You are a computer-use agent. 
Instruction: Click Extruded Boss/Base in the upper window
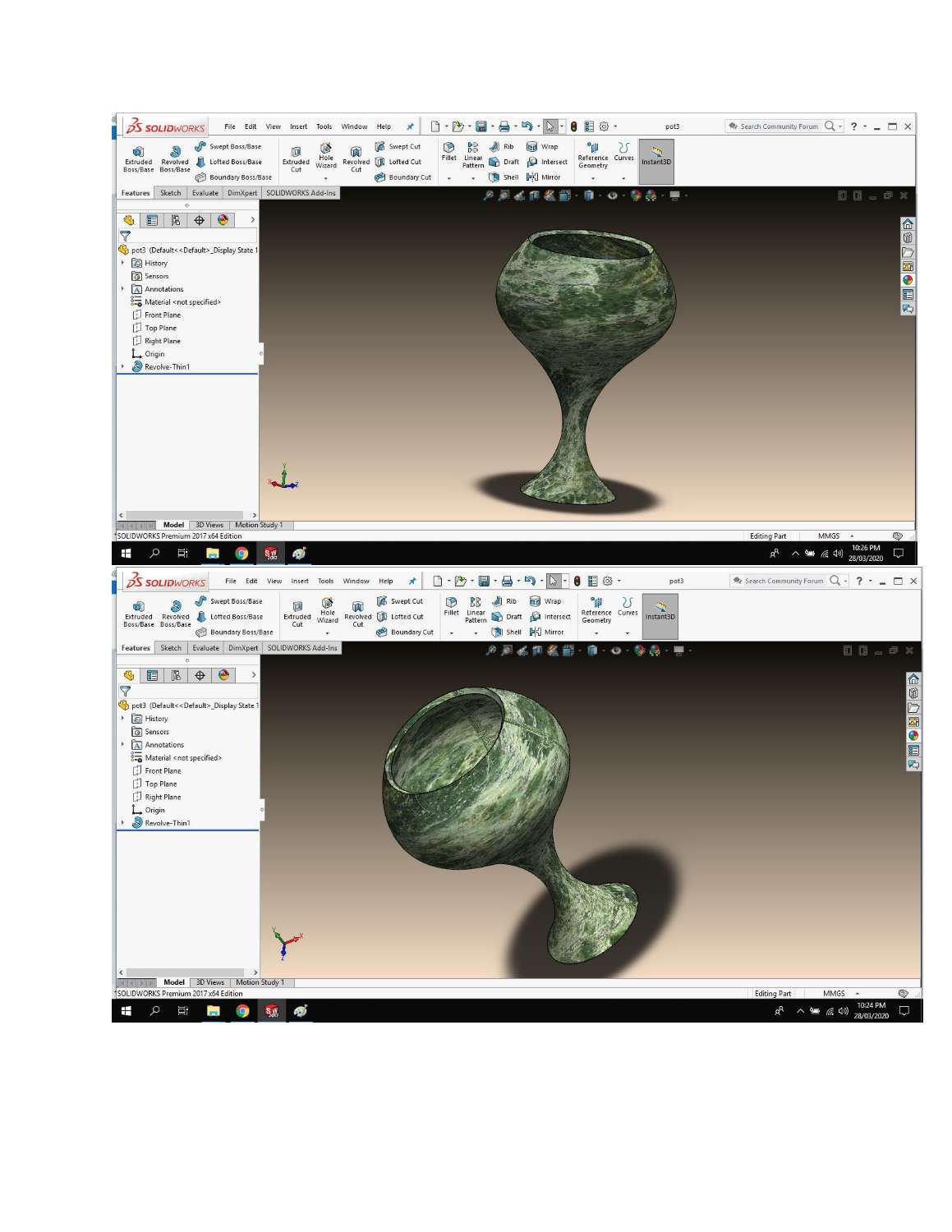click(138, 159)
